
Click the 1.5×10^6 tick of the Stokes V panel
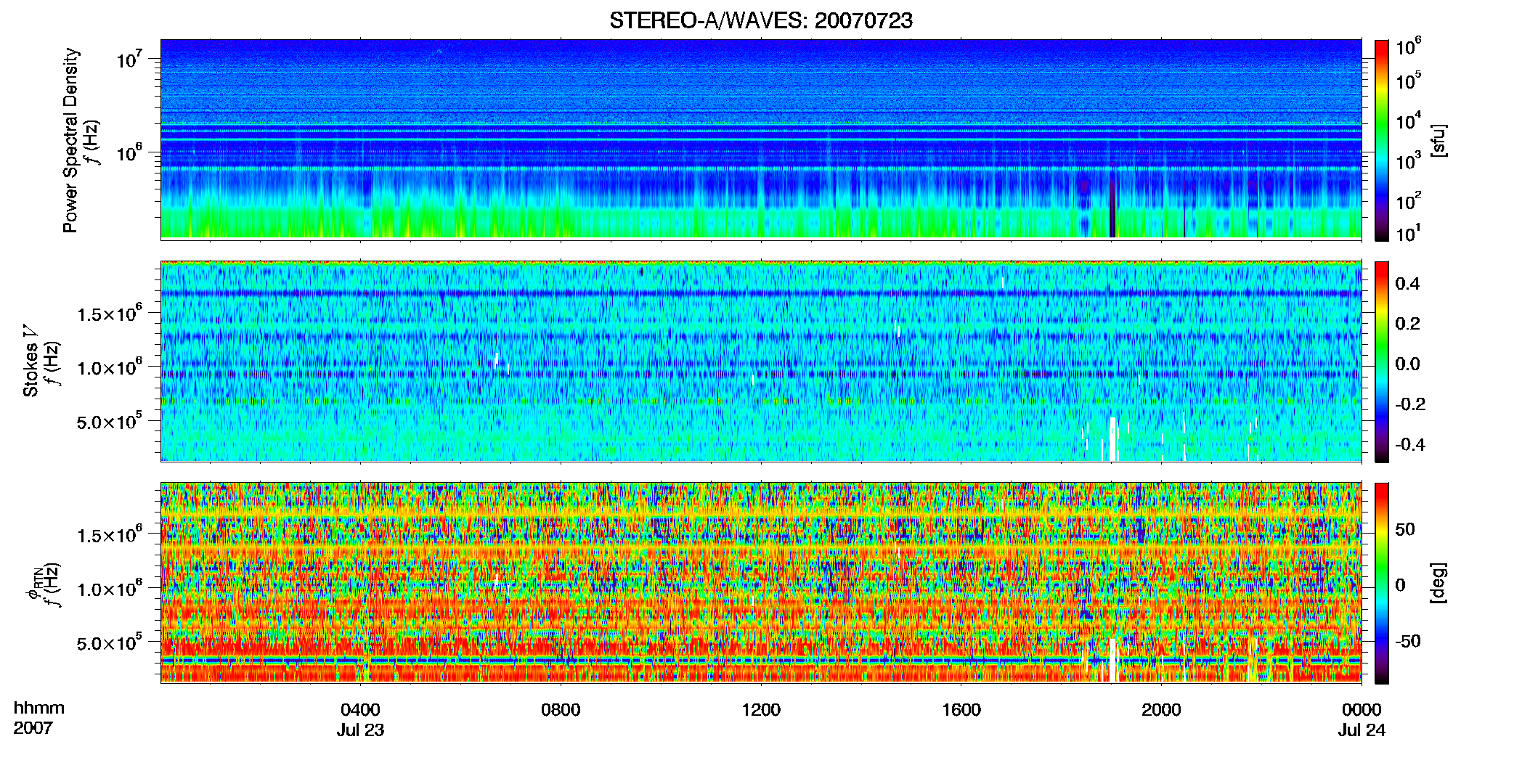[x=110, y=314]
